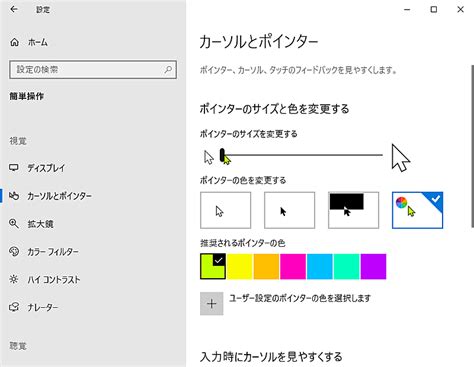The image size is (474, 367).
Task: Open the ホーム home icon
Action: pyautogui.click(x=14, y=42)
